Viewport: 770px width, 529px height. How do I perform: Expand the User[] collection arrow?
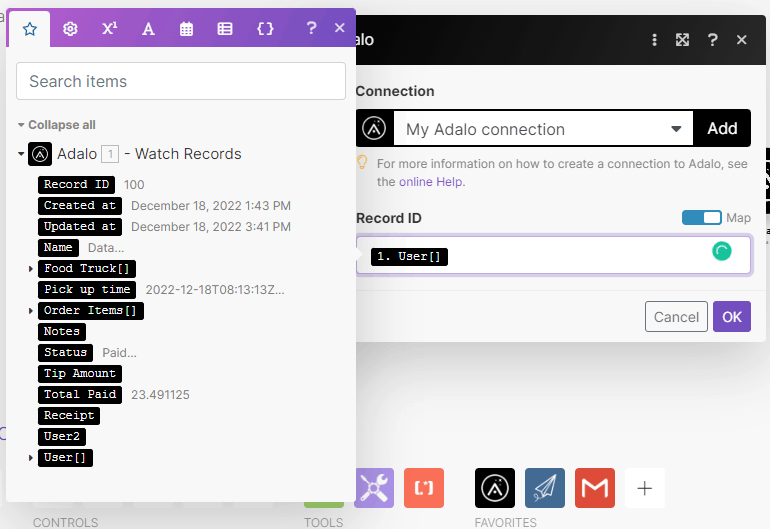30,458
